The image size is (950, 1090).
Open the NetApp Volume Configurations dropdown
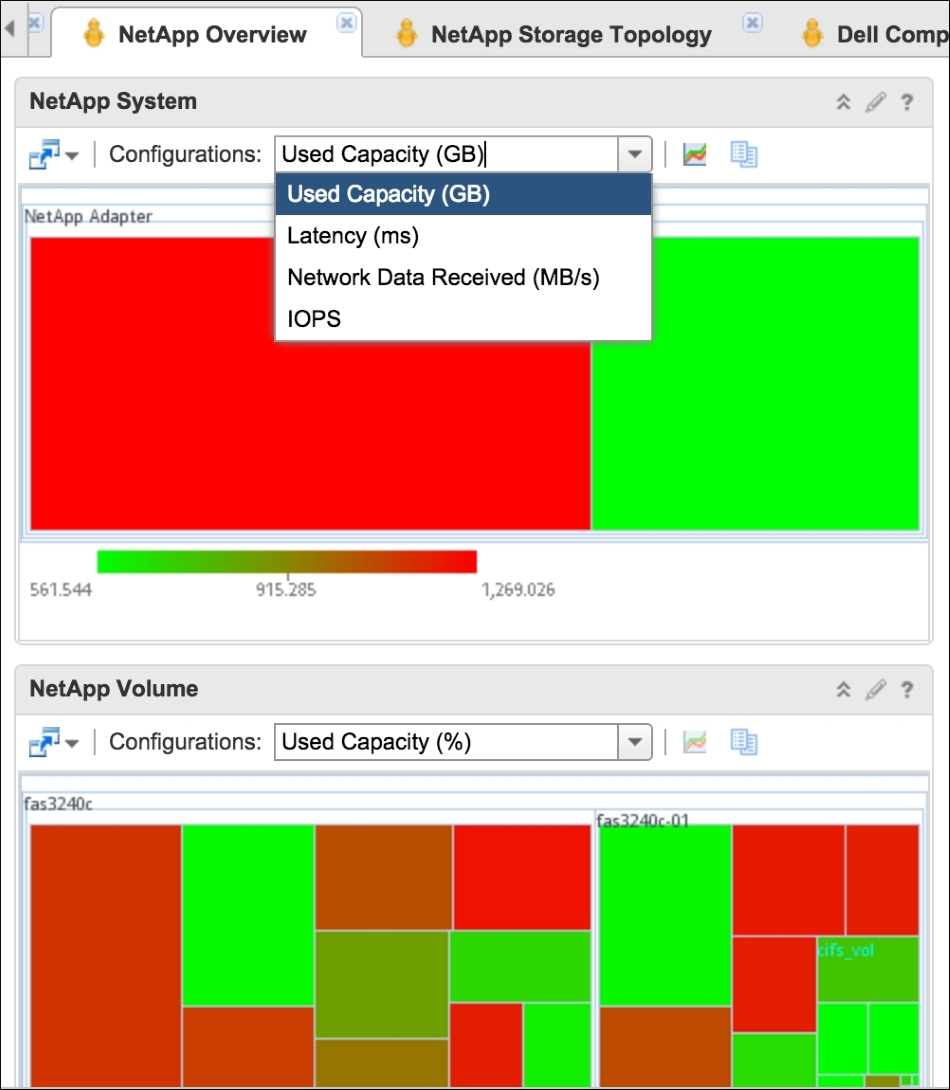click(634, 742)
